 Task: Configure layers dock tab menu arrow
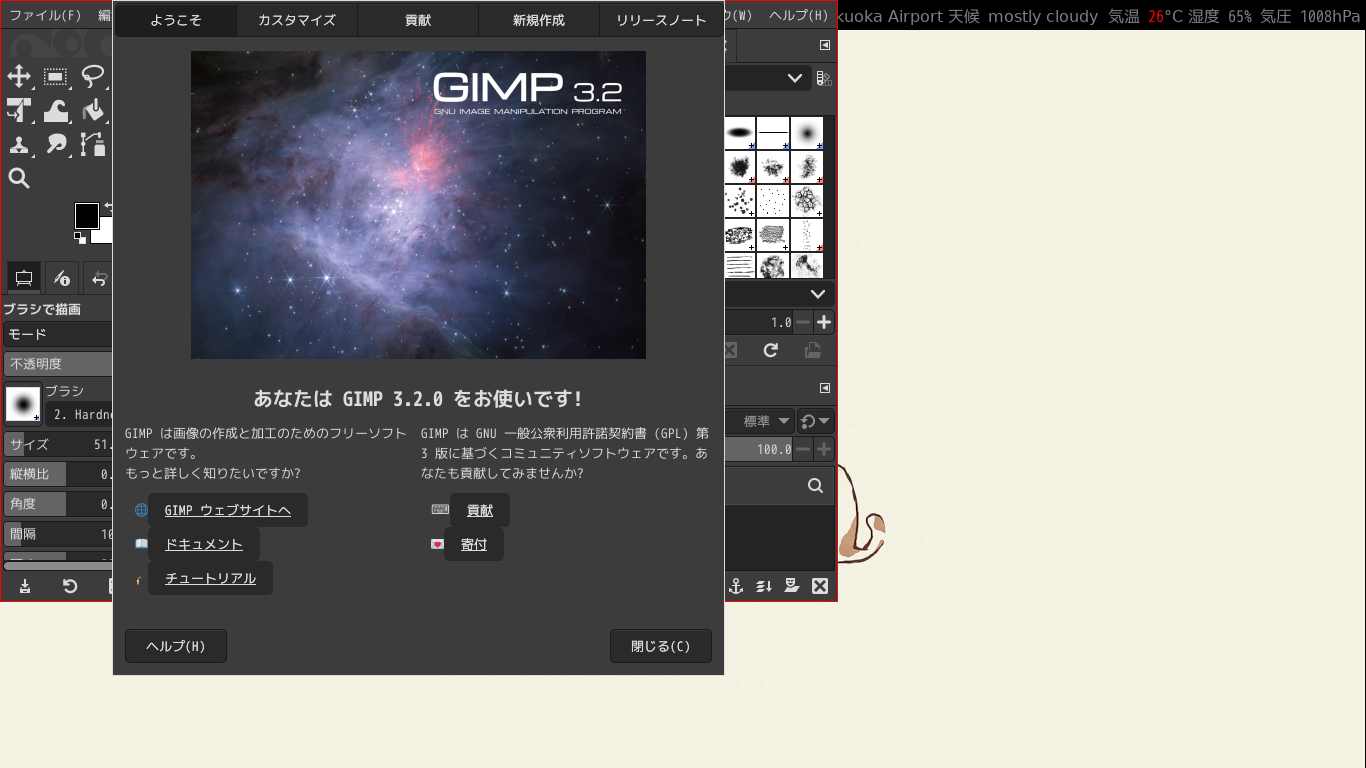click(x=825, y=388)
